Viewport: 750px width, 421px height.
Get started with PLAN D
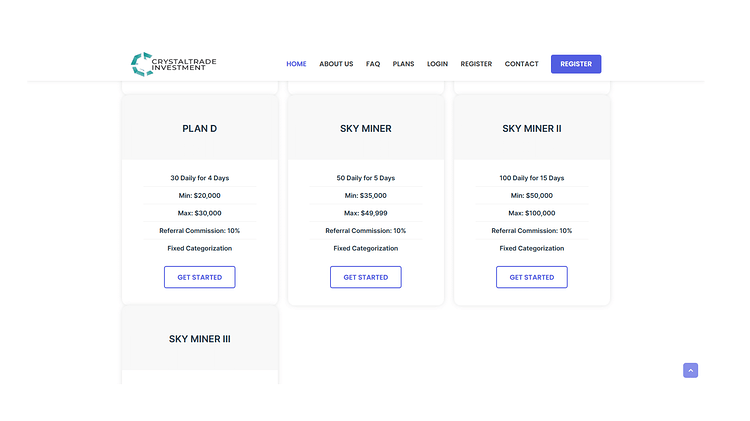point(199,277)
